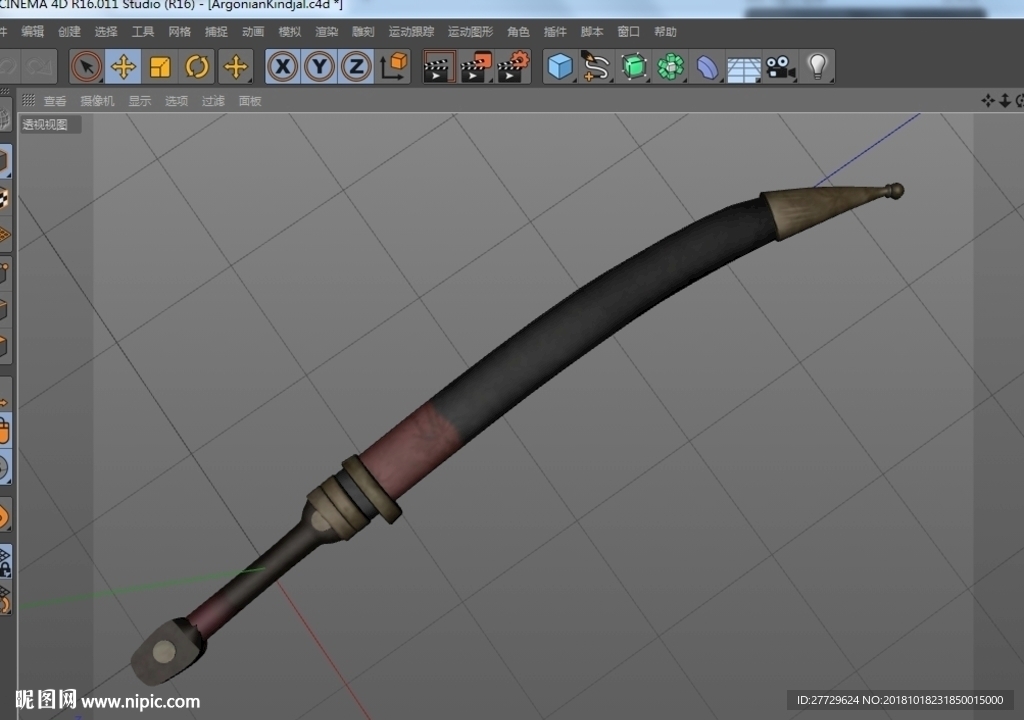Open the viewport 过滤 menu
This screenshot has width=1024, height=720.
[213, 101]
